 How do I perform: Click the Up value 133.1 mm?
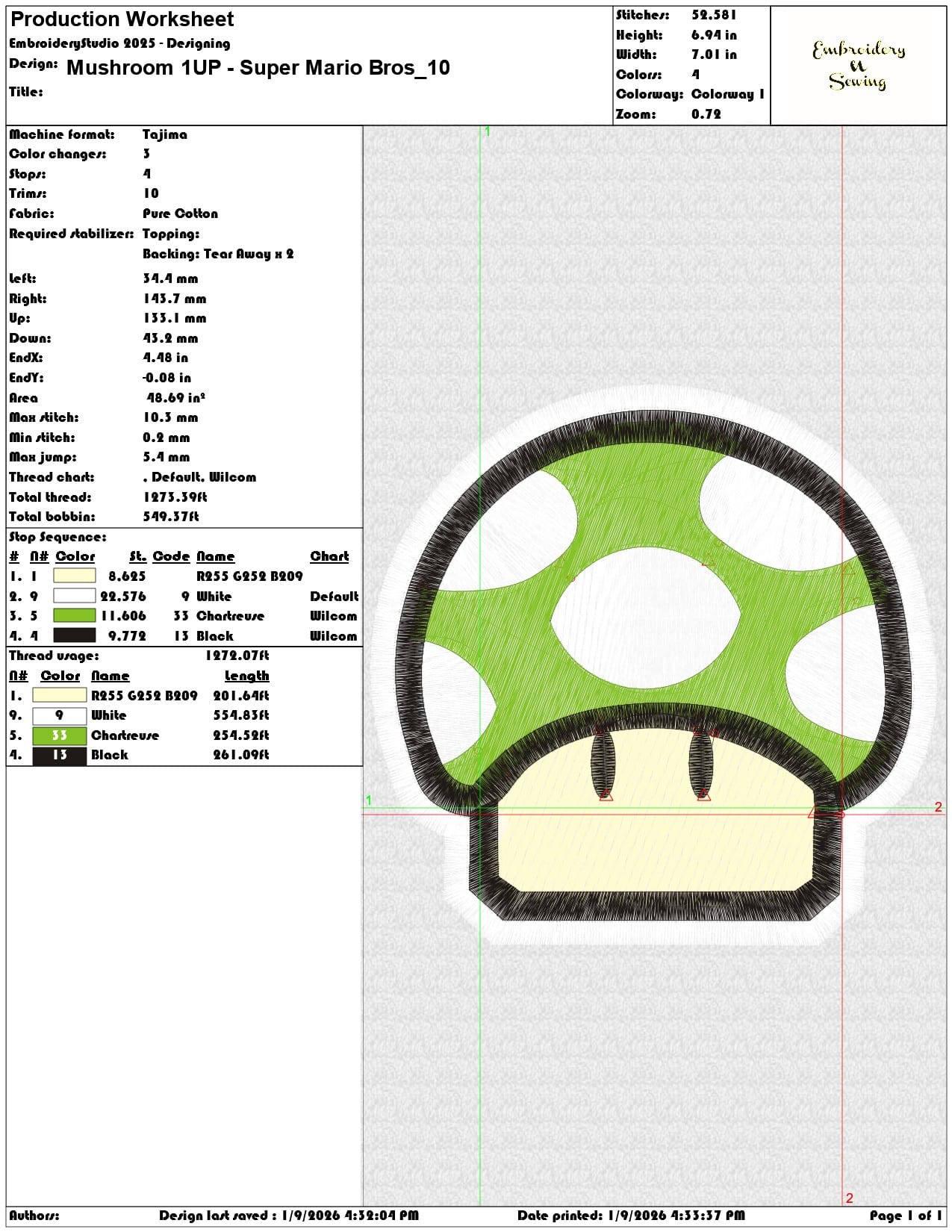click(175, 318)
